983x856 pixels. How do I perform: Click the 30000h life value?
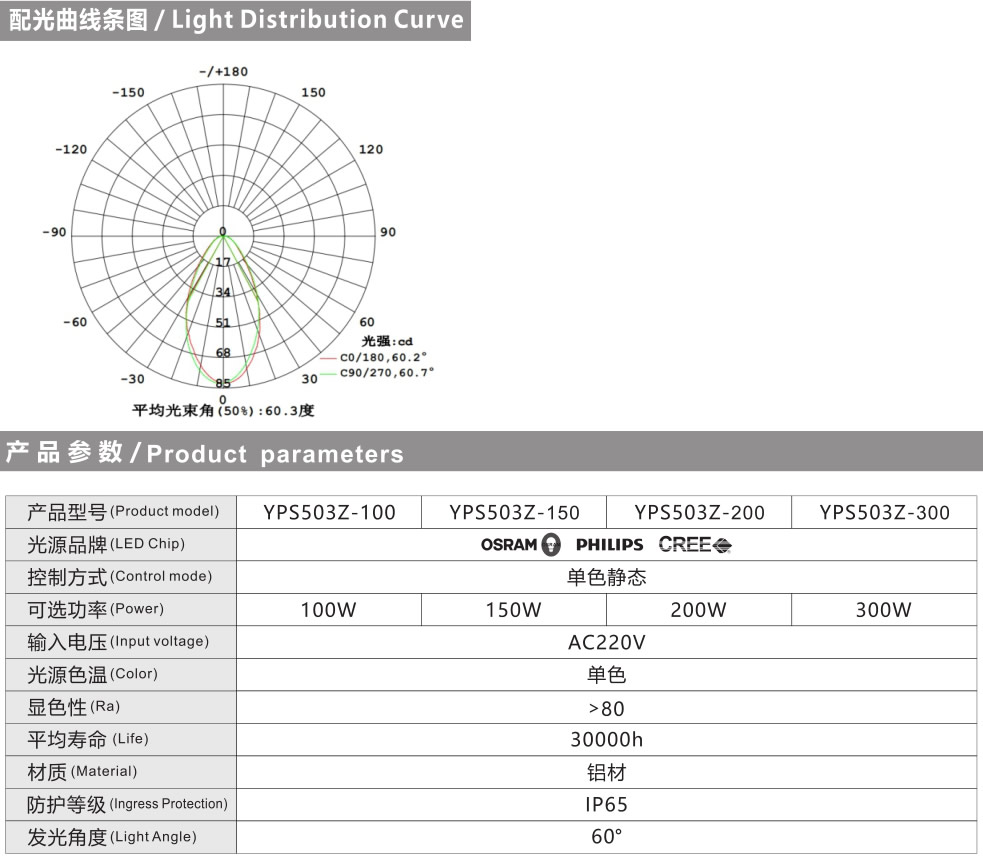coord(606,739)
